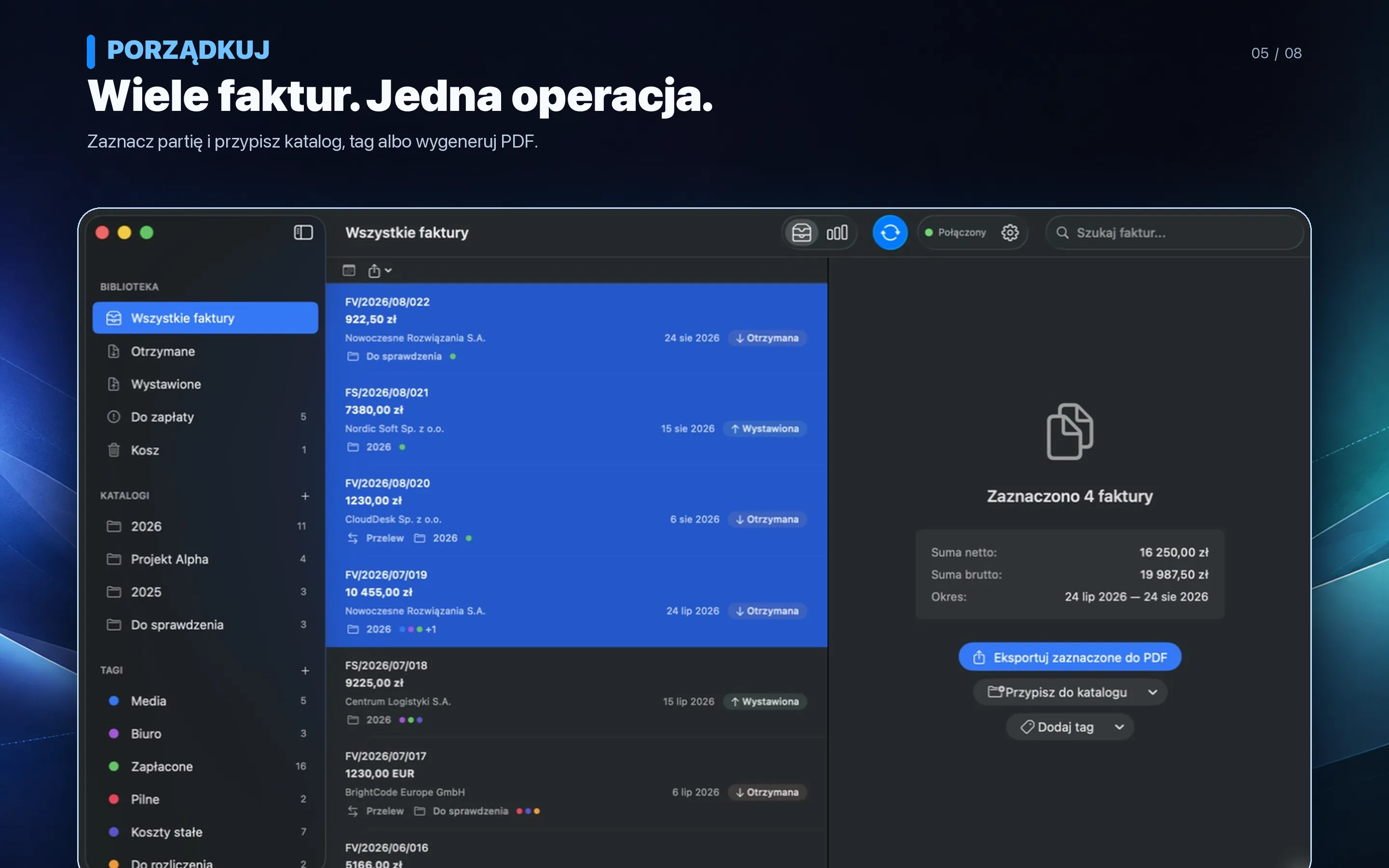1389x868 pixels.
Task: Open the share export dropdown above the list
Action: pyautogui.click(x=380, y=271)
